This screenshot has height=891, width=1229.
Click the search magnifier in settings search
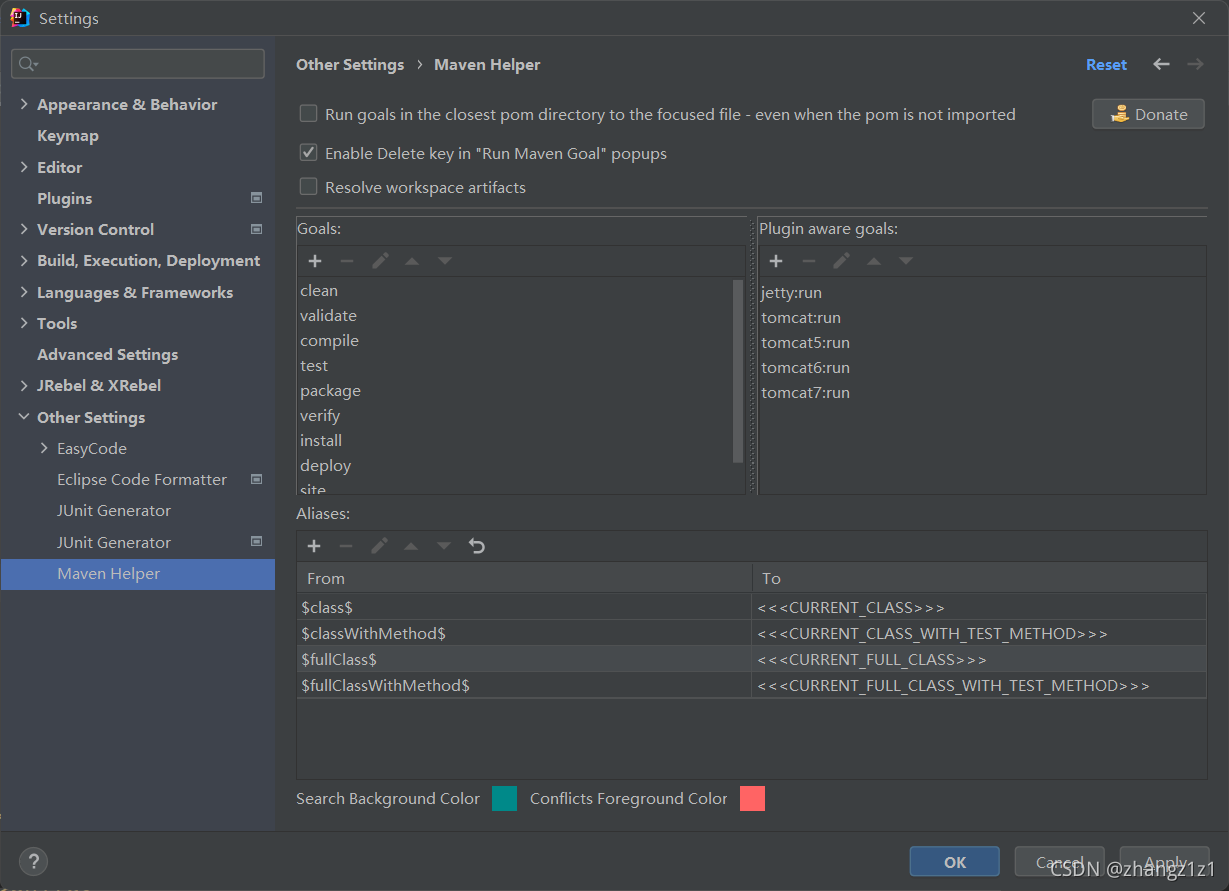pos(27,64)
